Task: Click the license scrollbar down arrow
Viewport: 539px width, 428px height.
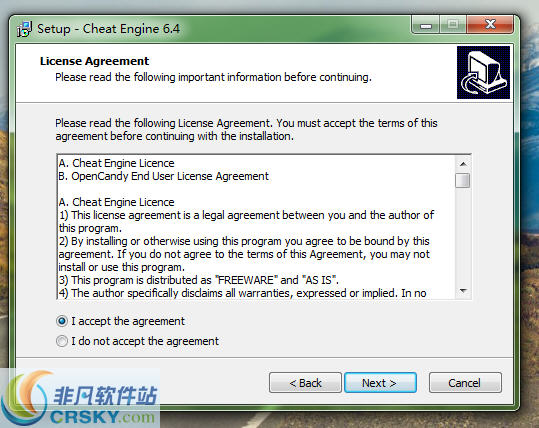Action: tap(463, 291)
